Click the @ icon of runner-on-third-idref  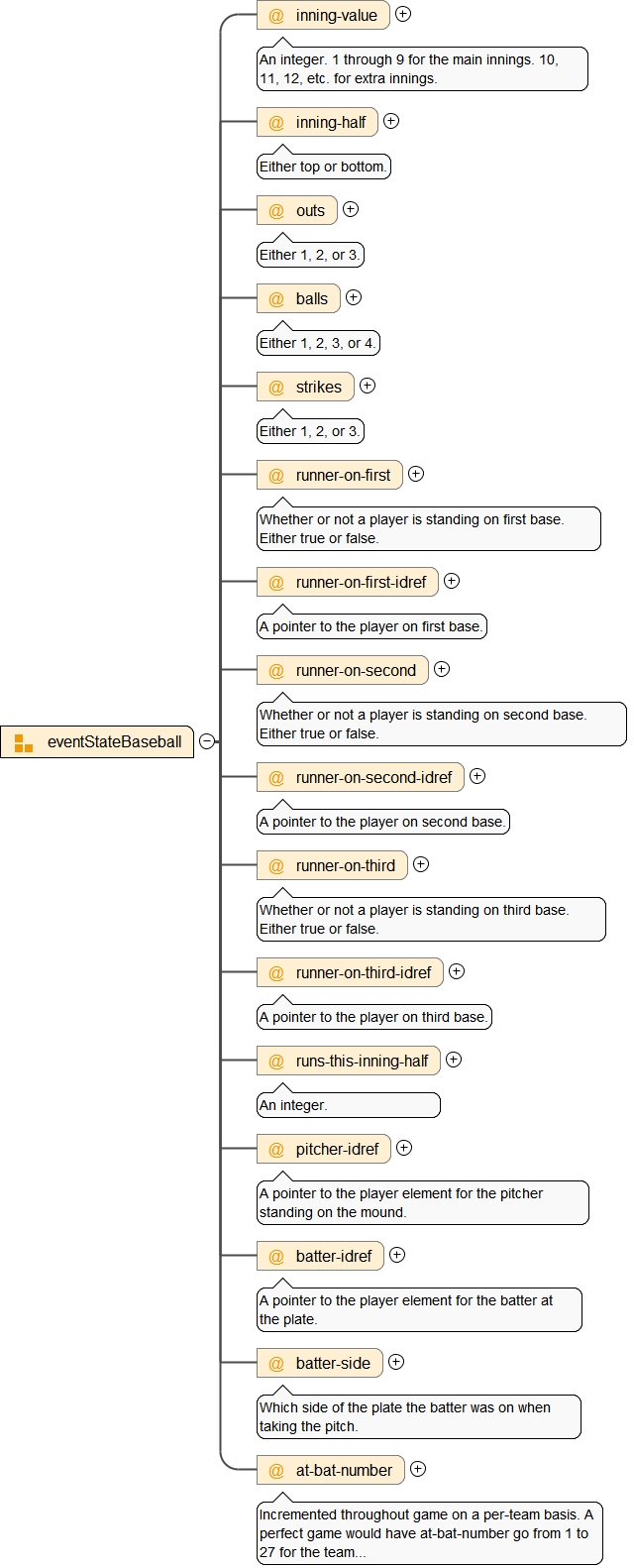(x=276, y=972)
